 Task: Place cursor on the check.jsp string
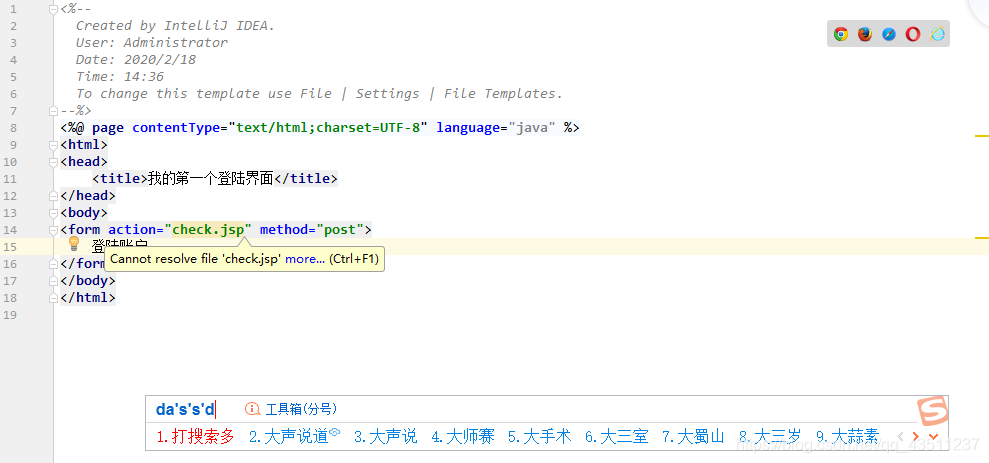(x=207, y=230)
